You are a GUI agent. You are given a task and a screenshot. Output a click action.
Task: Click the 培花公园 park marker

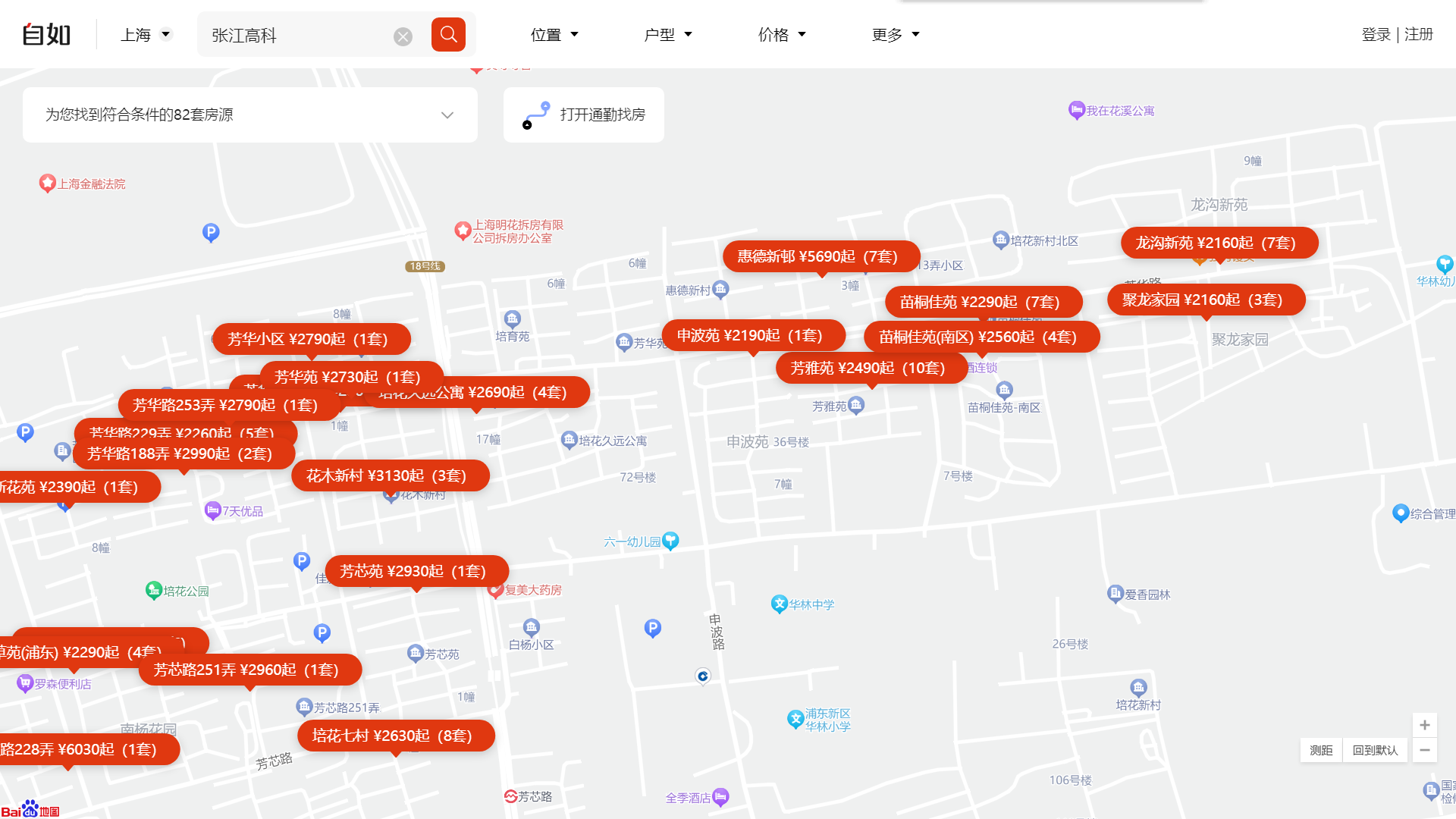(154, 590)
